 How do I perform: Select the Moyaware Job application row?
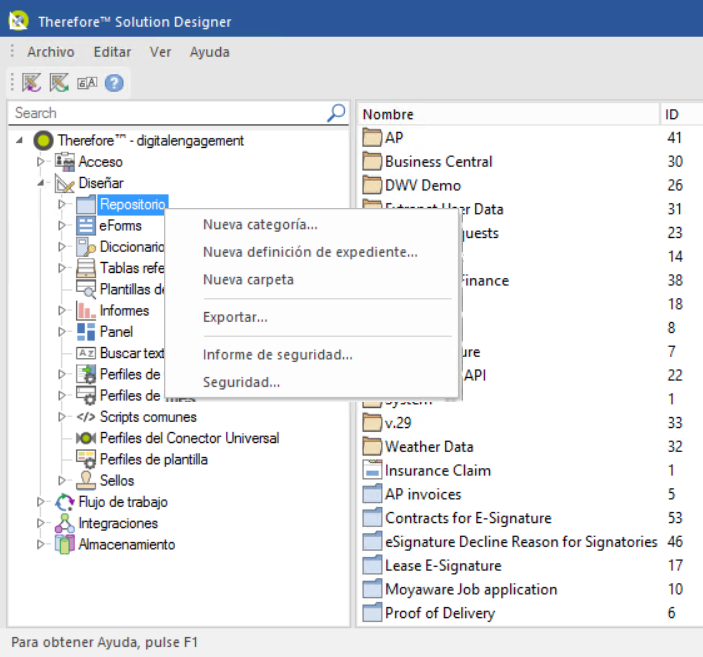531,589
